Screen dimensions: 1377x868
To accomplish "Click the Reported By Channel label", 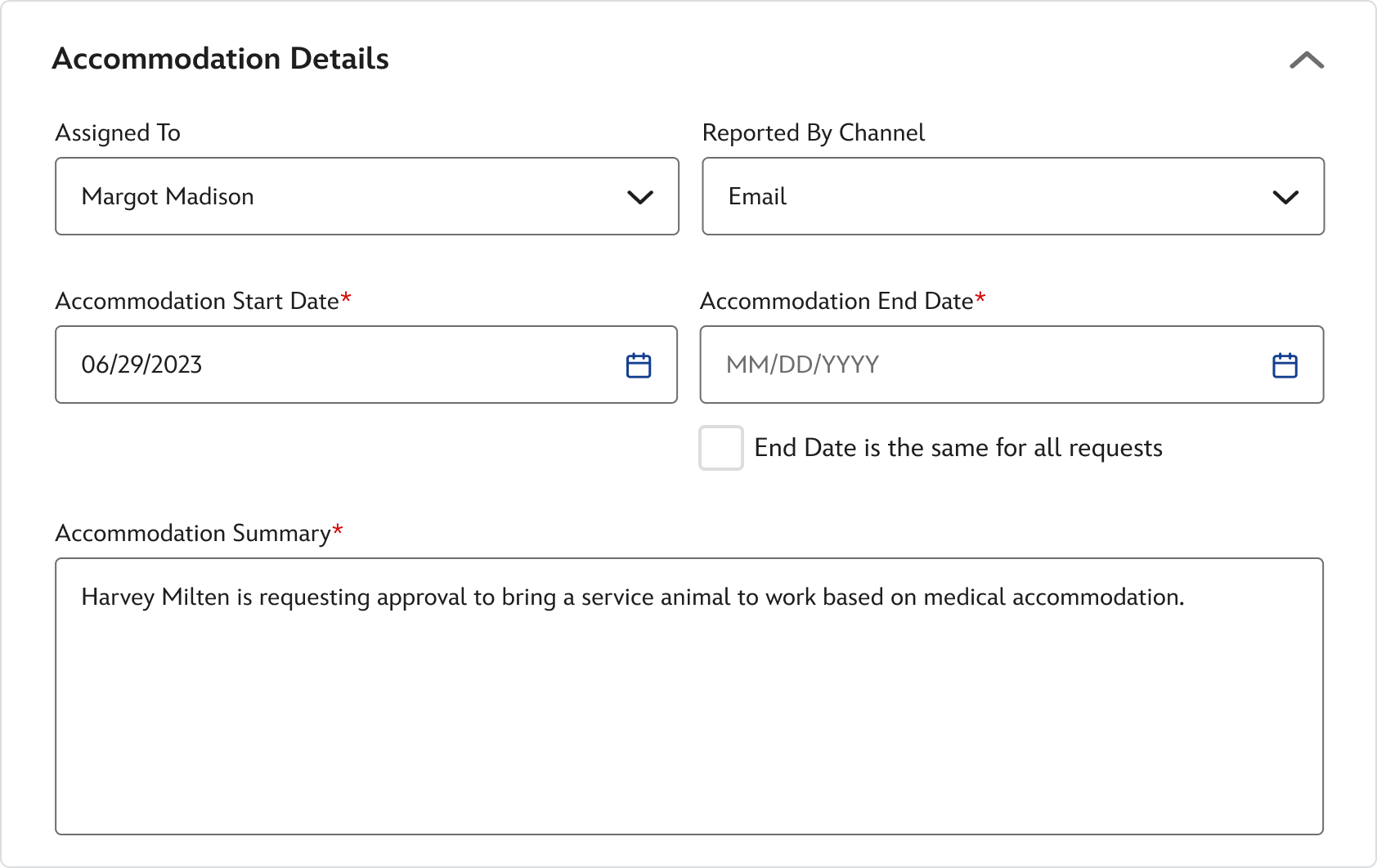I will pos(813,132).
